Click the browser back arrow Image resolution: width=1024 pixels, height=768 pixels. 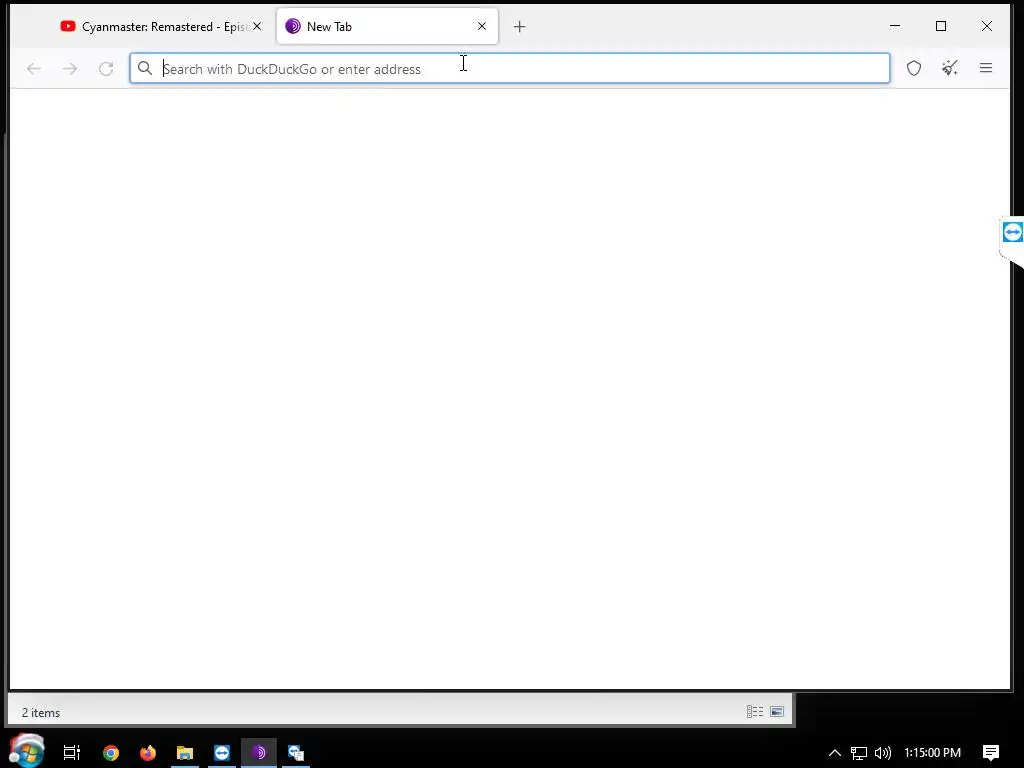pos(34,69)
